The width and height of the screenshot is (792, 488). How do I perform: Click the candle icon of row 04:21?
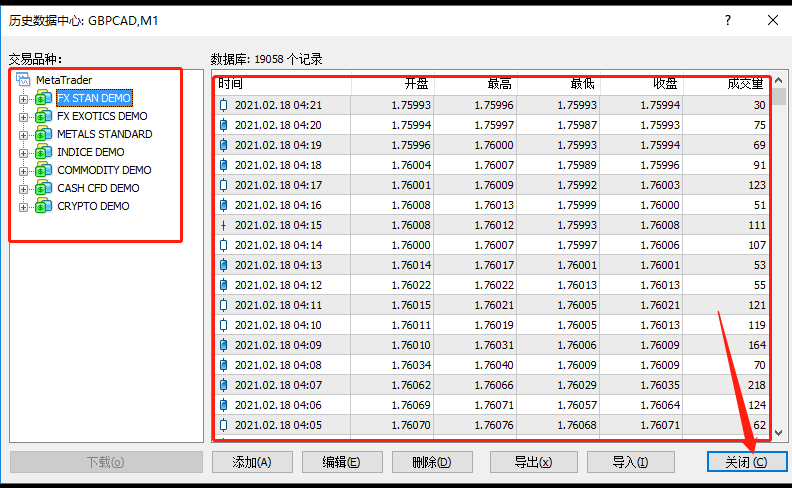(x=223, y=105)
